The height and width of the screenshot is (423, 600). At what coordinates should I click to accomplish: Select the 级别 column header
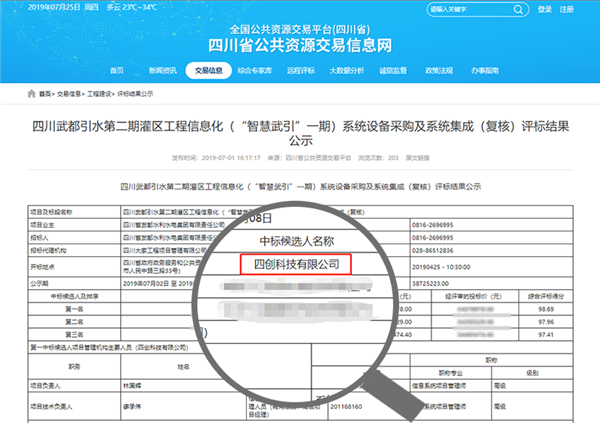532,373
